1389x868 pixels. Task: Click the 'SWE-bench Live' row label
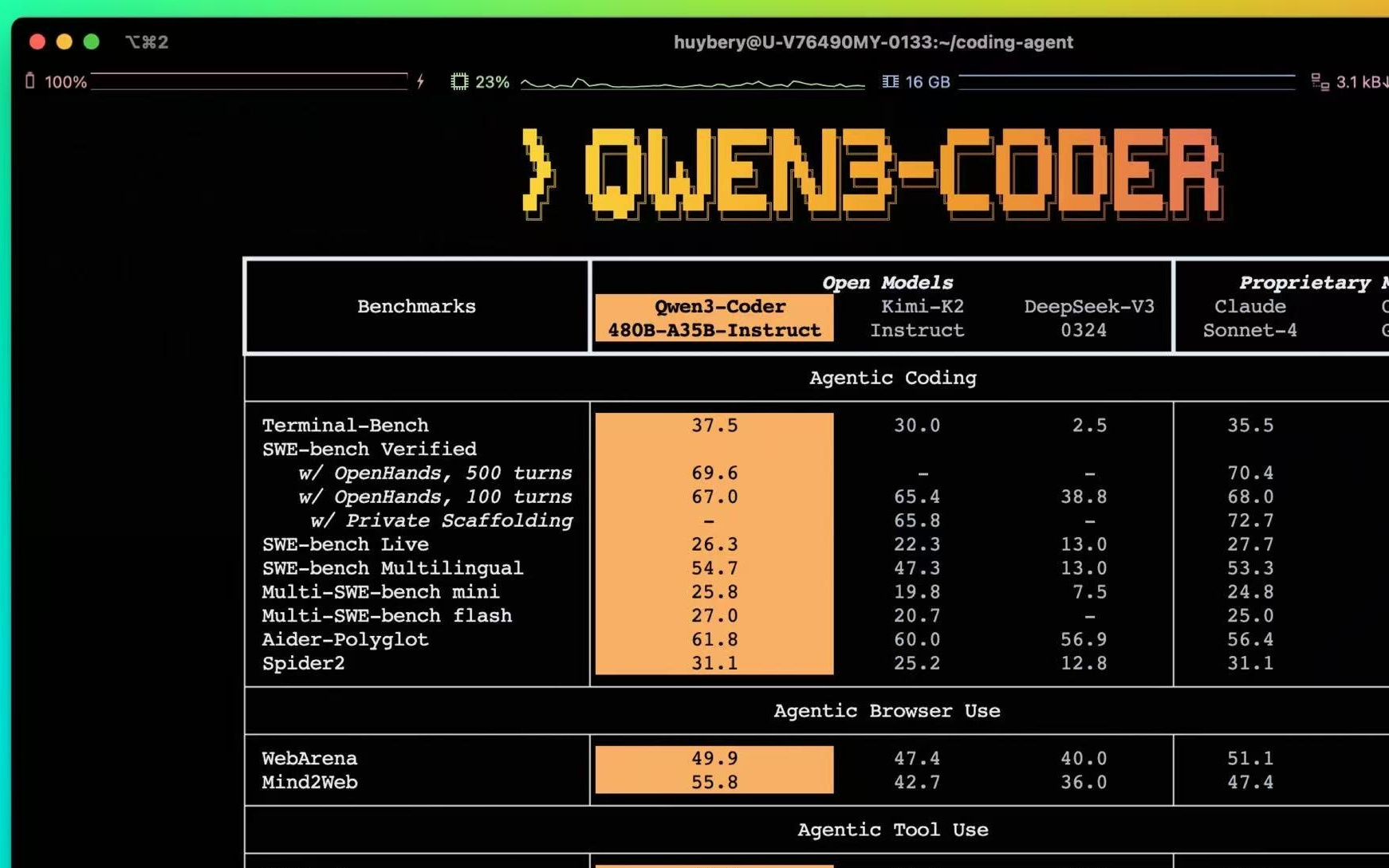coord(345,544)
